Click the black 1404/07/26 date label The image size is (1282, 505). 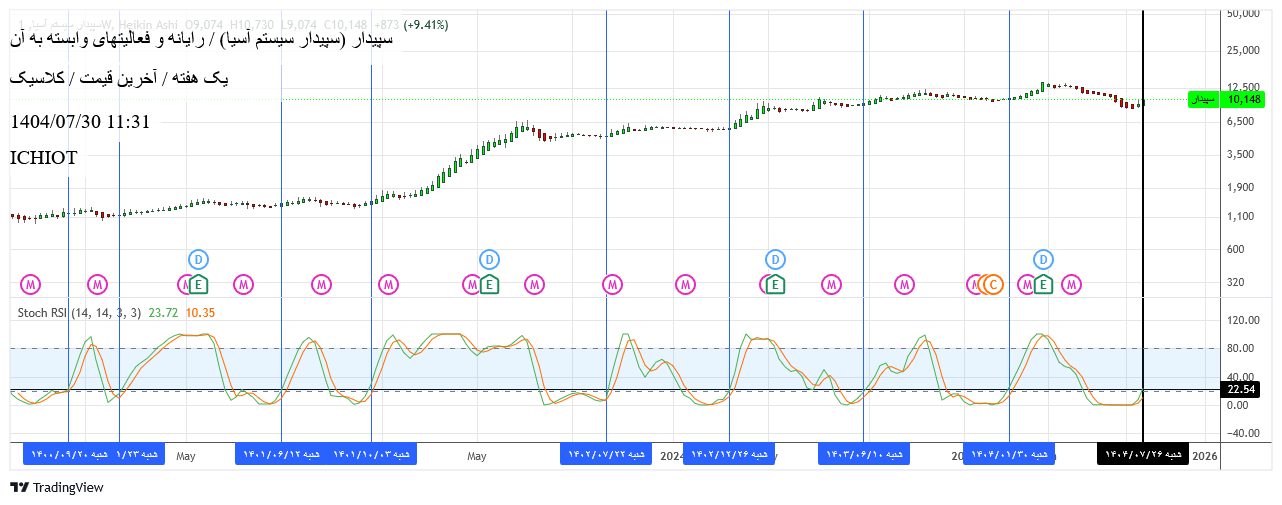coord(1143,455)
